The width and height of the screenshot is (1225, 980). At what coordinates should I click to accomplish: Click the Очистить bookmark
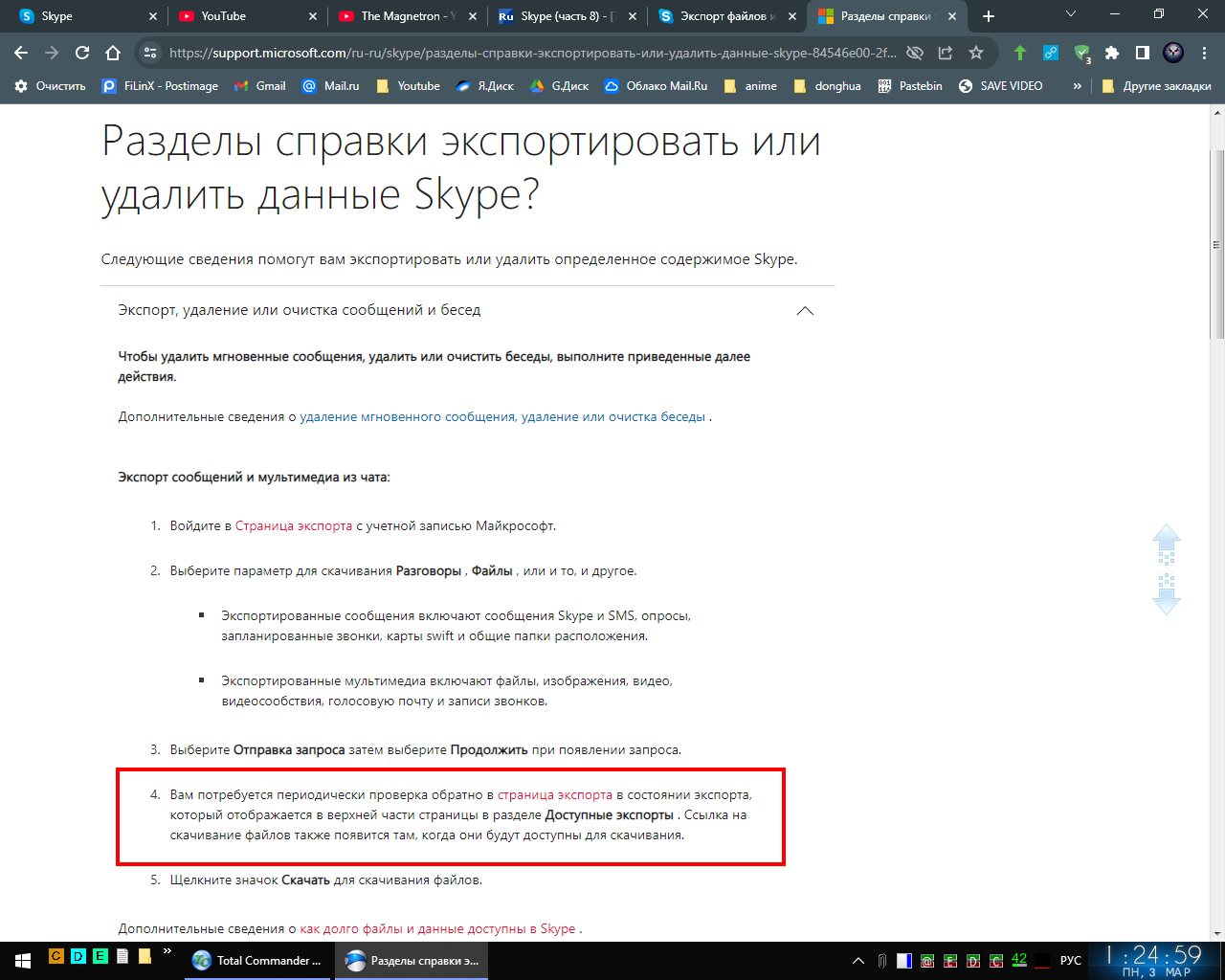click(x=50, y=86)
